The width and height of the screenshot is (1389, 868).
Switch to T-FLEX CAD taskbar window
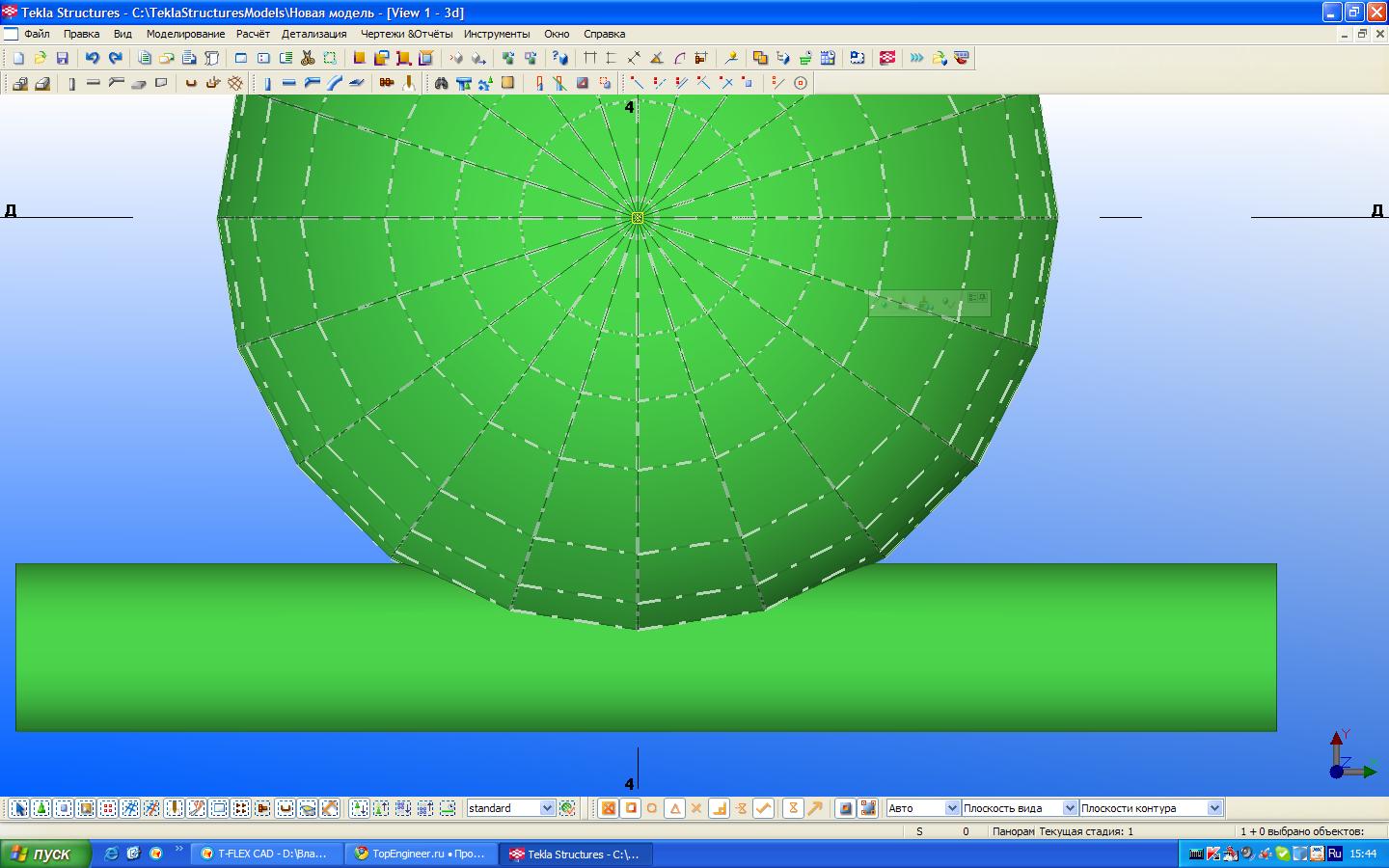point(267,854)
